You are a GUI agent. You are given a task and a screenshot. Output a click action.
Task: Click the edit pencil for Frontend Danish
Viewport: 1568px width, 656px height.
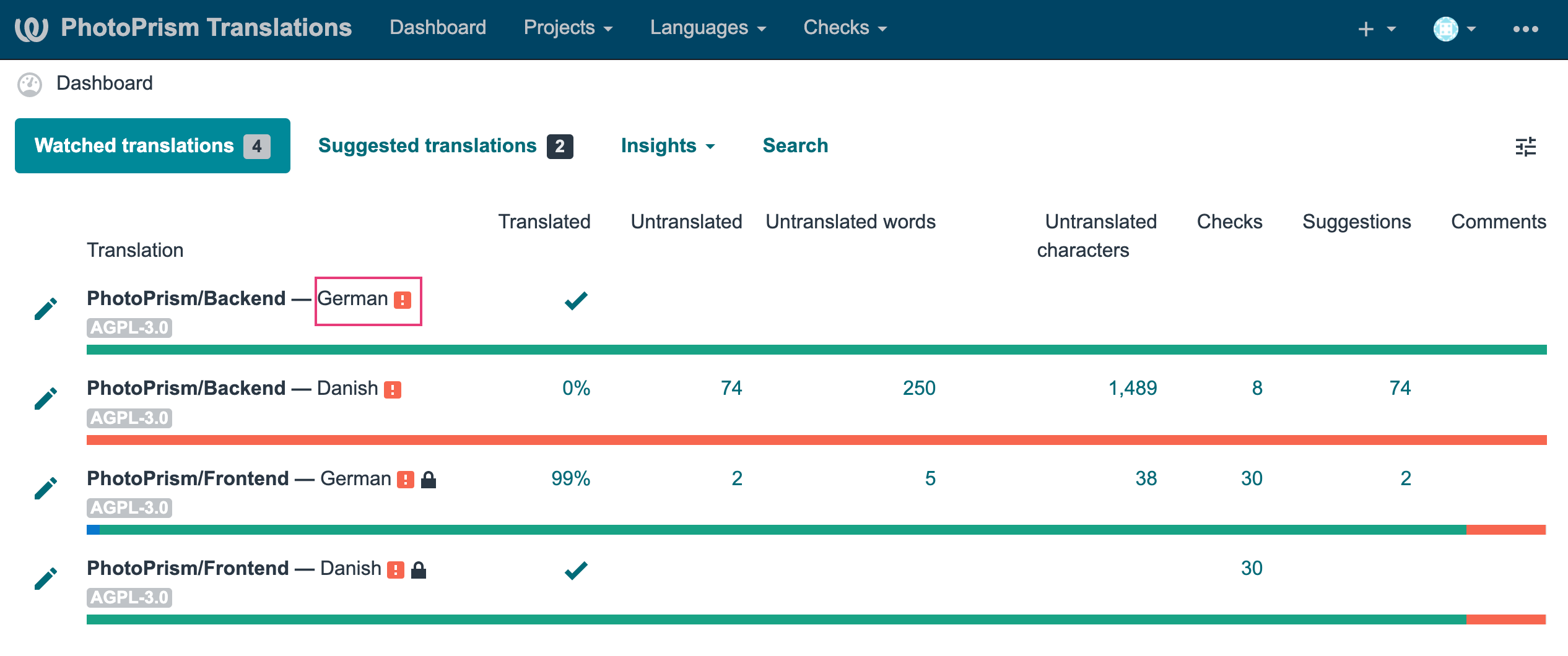pos(46,579)
